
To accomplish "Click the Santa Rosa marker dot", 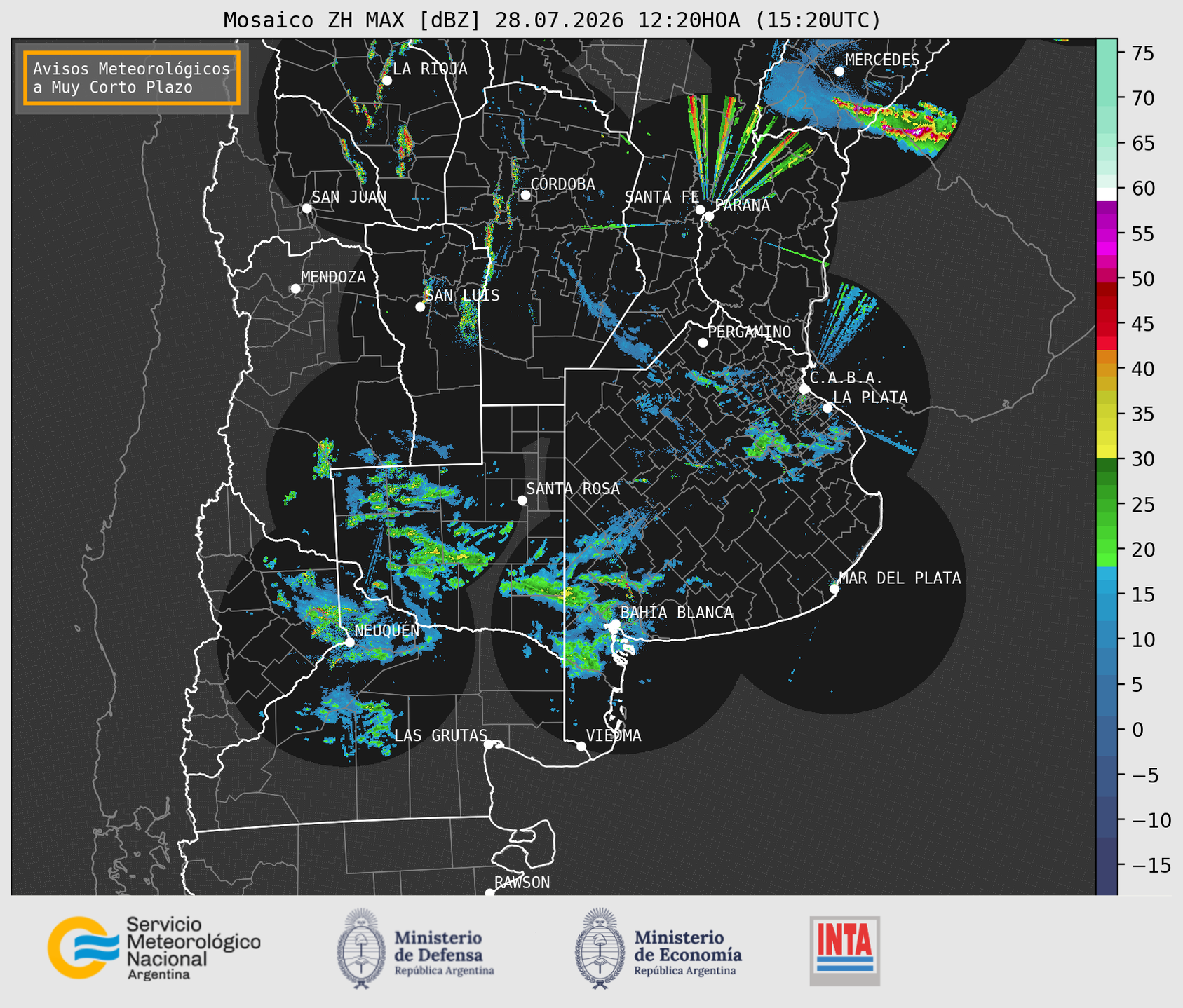I will (522, 500).
